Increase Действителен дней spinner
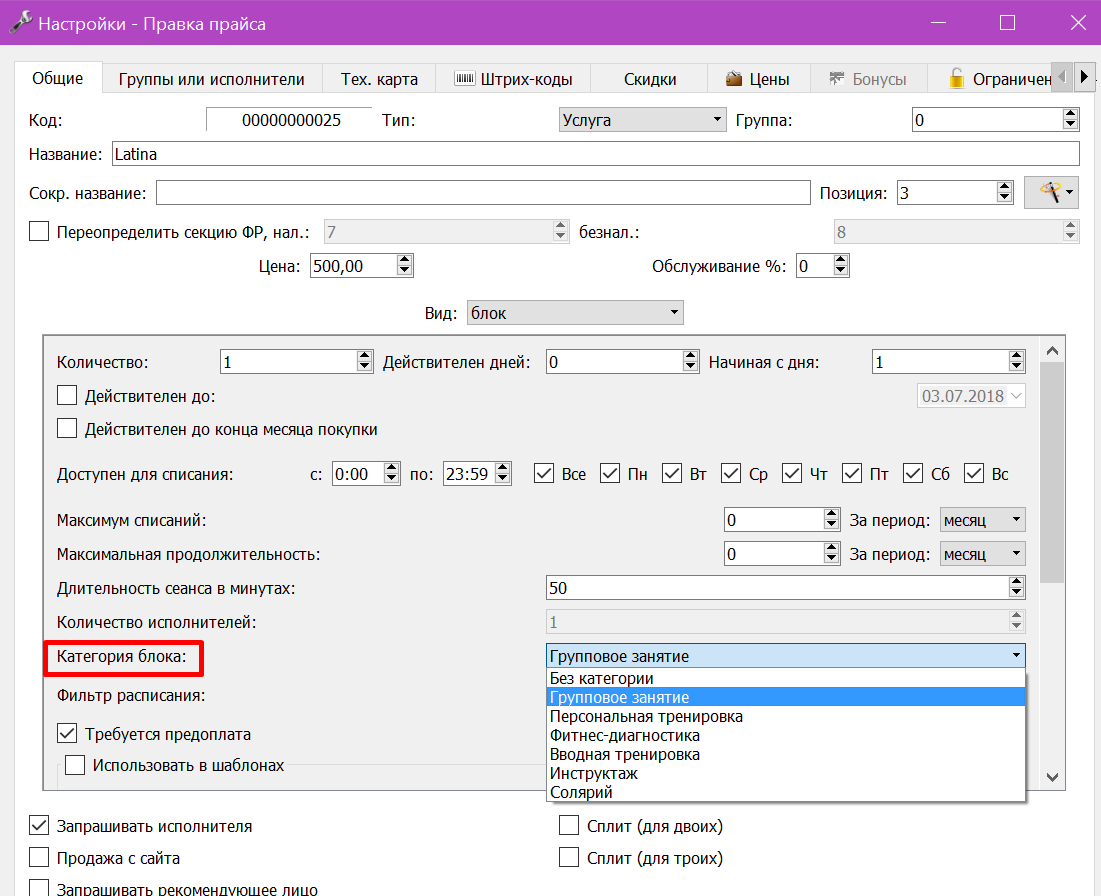The height and width of the screenshot is (896, 1101). (x=690, y=356)
